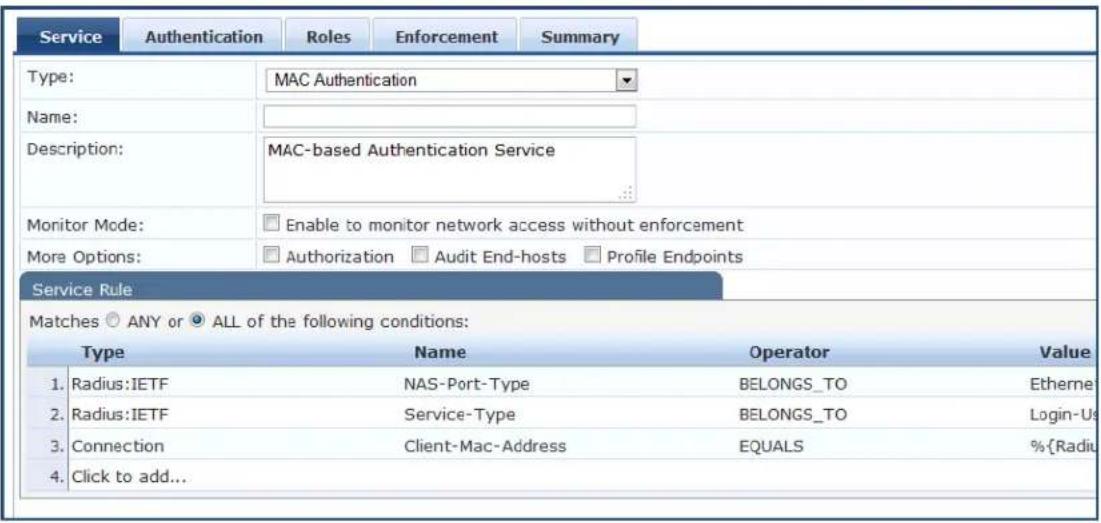Viewport: 1101px width, 523px height.
Task: Tick the Profile Endpoints checkbox
Action: point(591,256)
